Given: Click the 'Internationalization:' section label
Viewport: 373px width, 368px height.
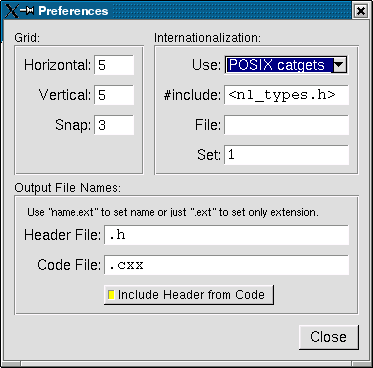Looking at the screenshot, I should tap(207, 38).
